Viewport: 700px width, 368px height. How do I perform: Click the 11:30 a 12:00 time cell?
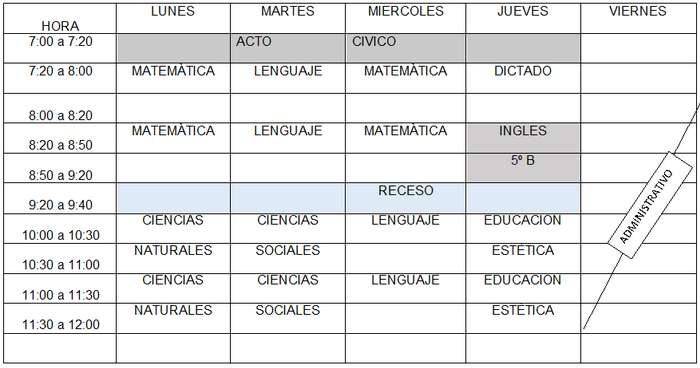point(60,318)
